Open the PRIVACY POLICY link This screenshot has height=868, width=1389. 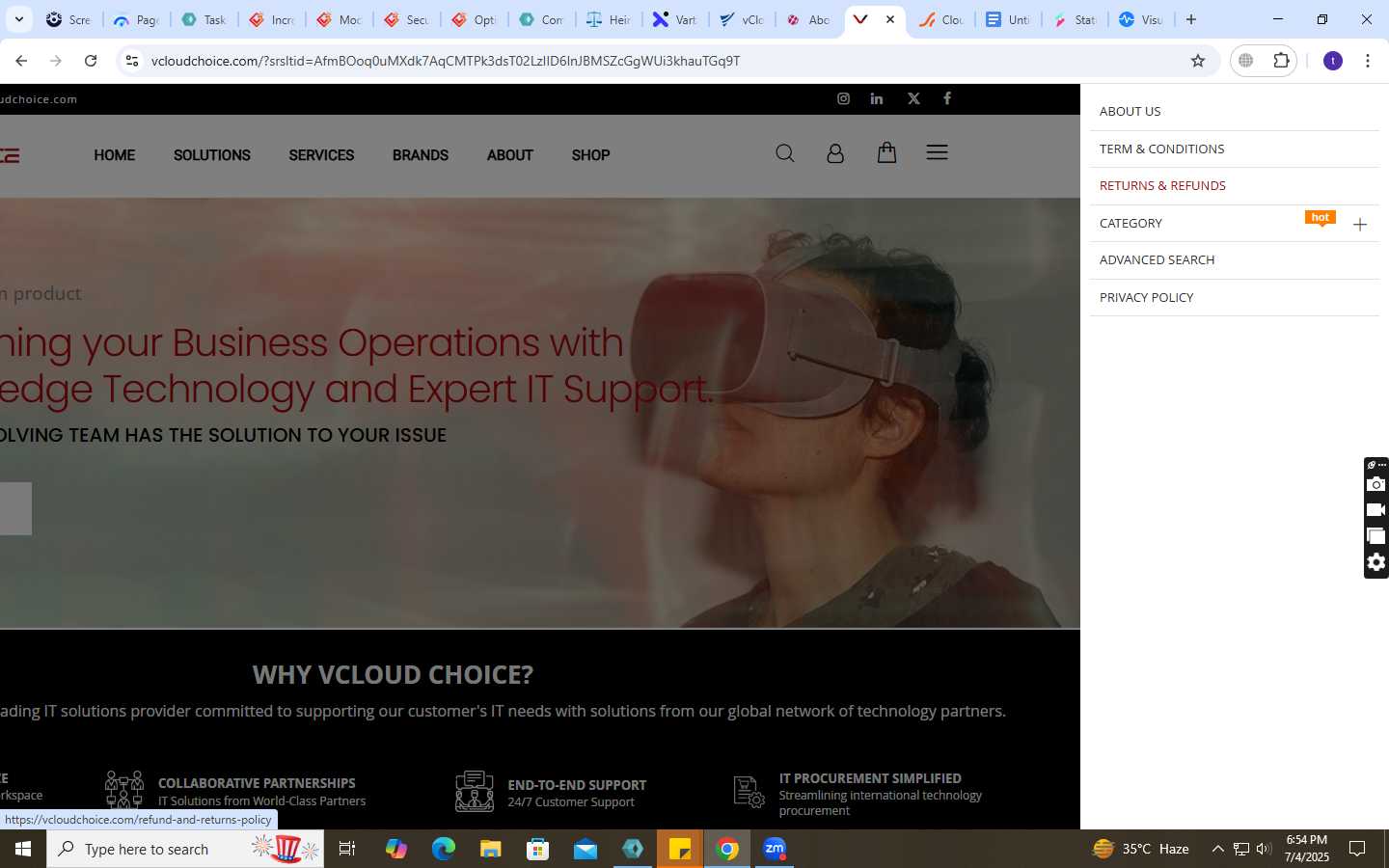point(1146,298)
